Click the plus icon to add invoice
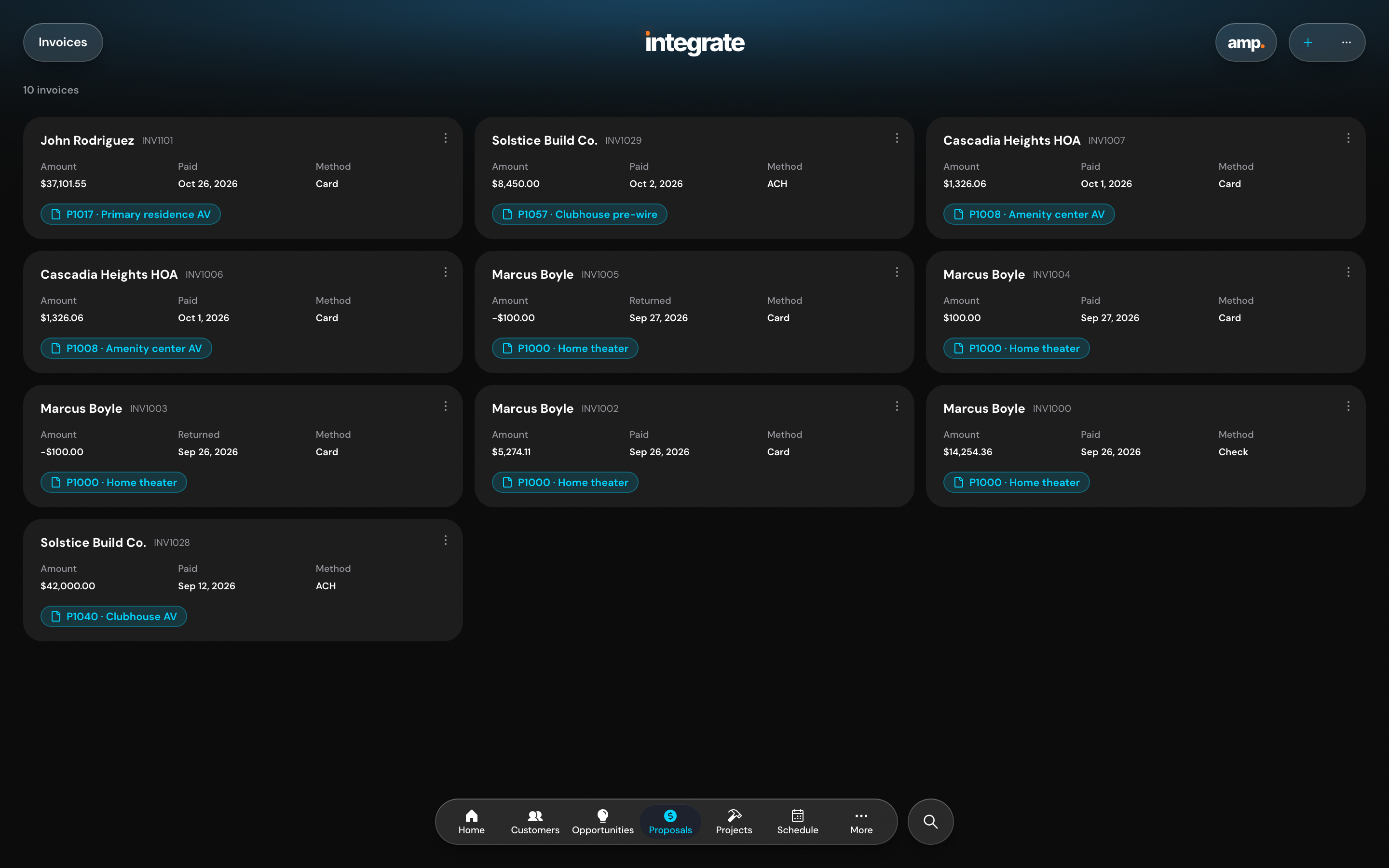The height and width of the screenshot is (868, 1389). tap(1307, 42)
